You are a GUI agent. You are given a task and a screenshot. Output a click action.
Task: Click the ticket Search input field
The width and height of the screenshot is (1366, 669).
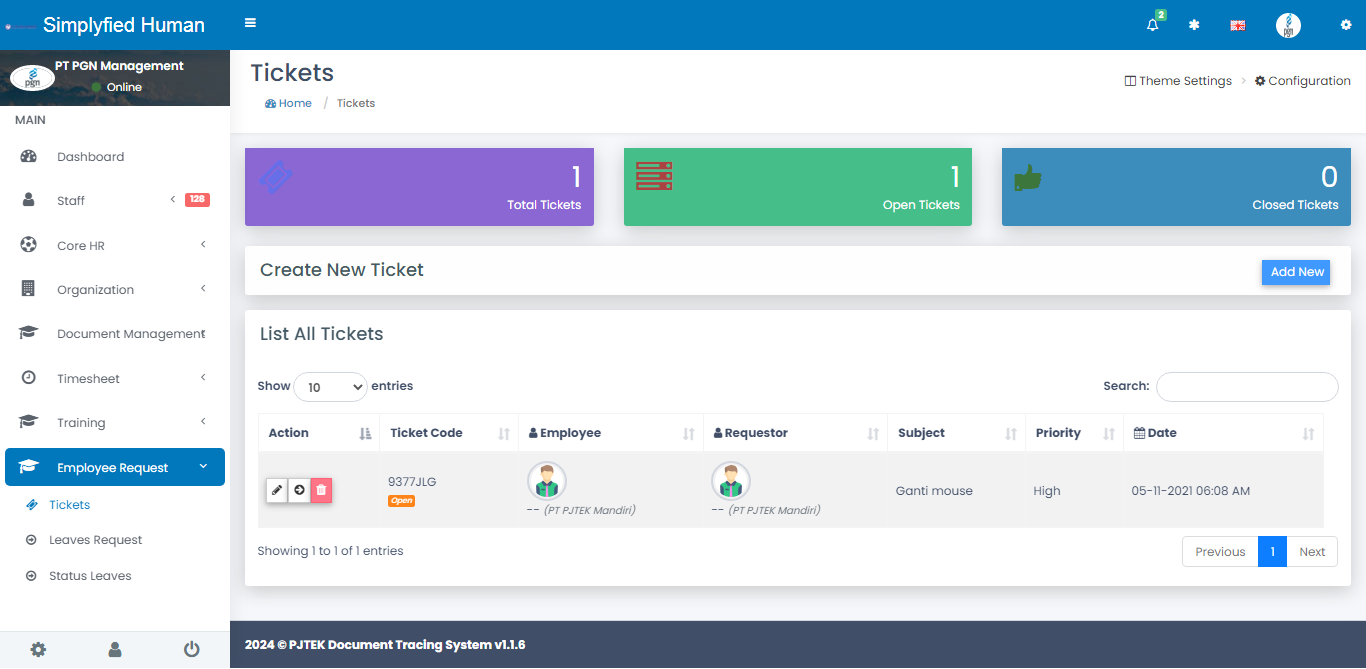click(1246, 387)
